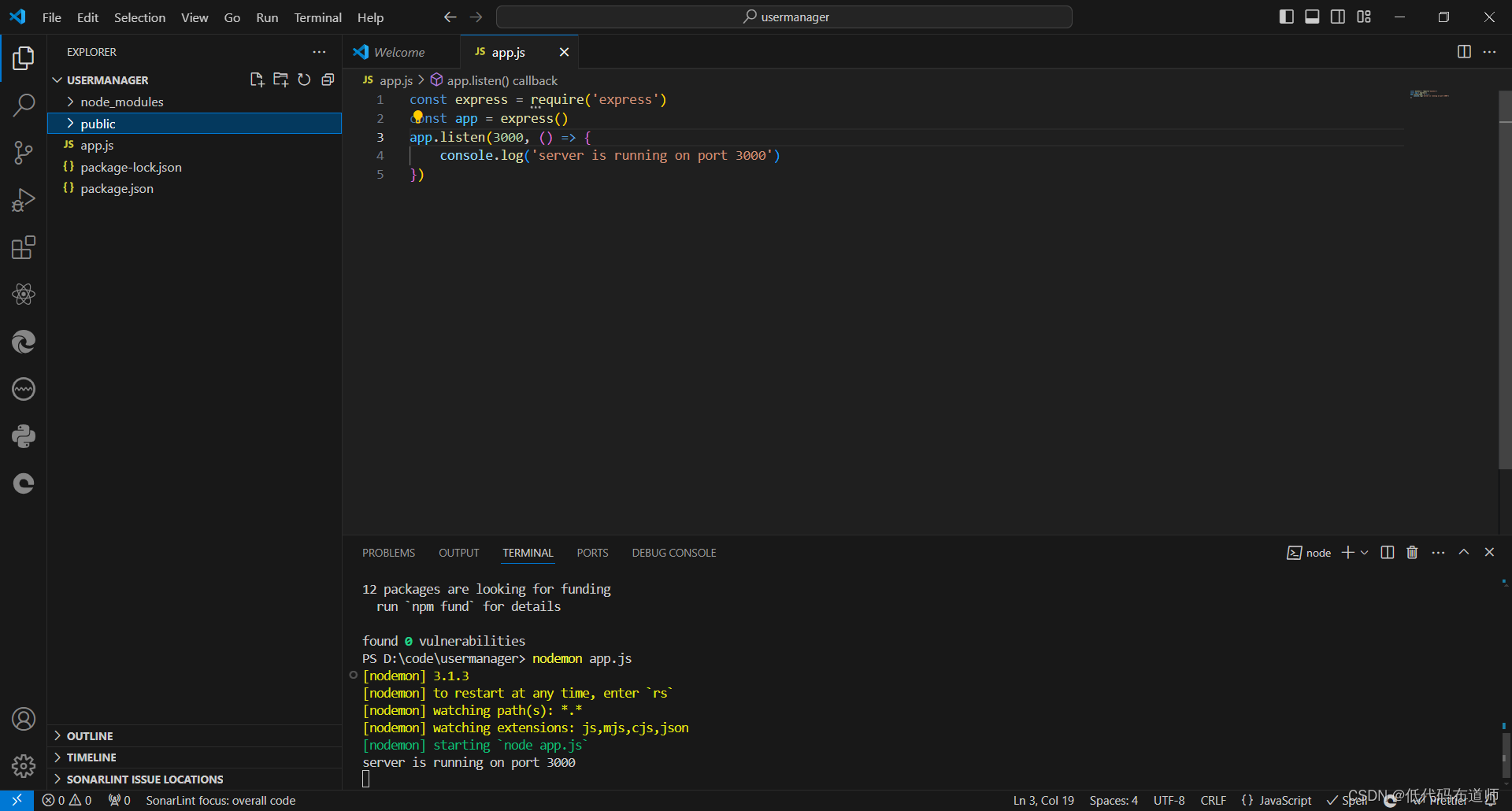This screenshot has height=811, width=1512.
Task: Click the editor vertical scrollbar
Action: [x=1505, y=280]
